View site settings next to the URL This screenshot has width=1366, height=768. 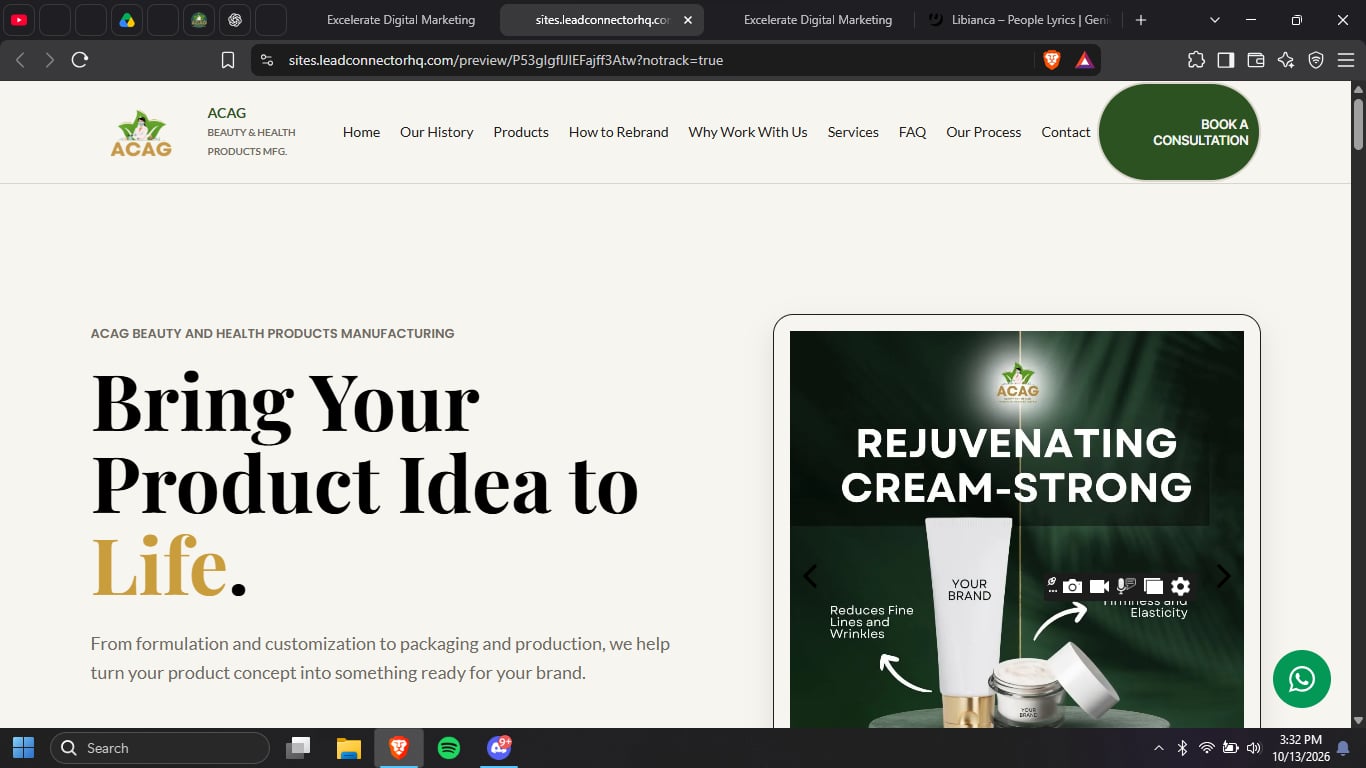coord(266,60)
